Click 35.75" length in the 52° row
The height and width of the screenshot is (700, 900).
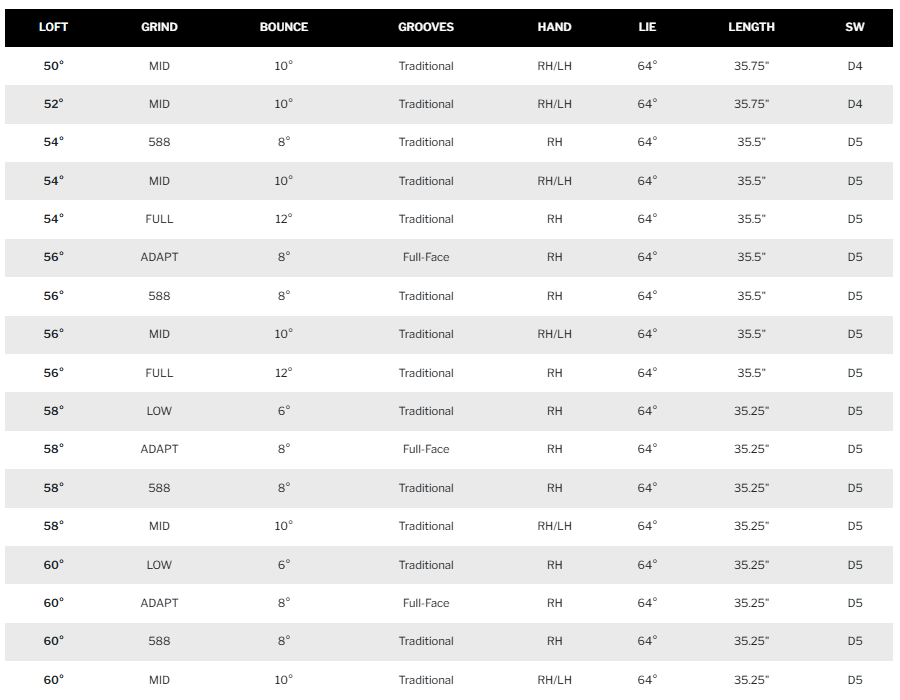[751, 104]
